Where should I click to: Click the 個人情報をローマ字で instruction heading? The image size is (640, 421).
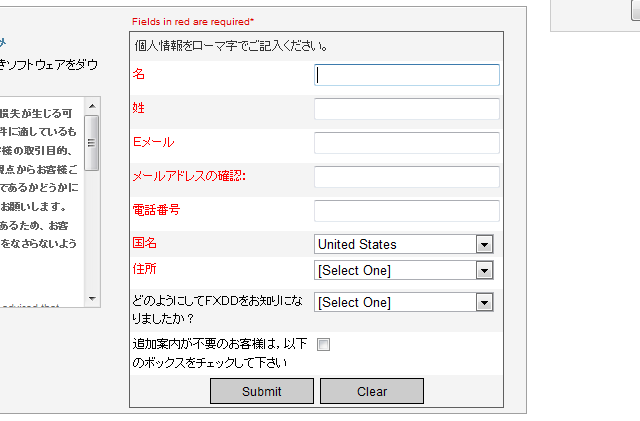pyautogui.click(x=232, y=46)
